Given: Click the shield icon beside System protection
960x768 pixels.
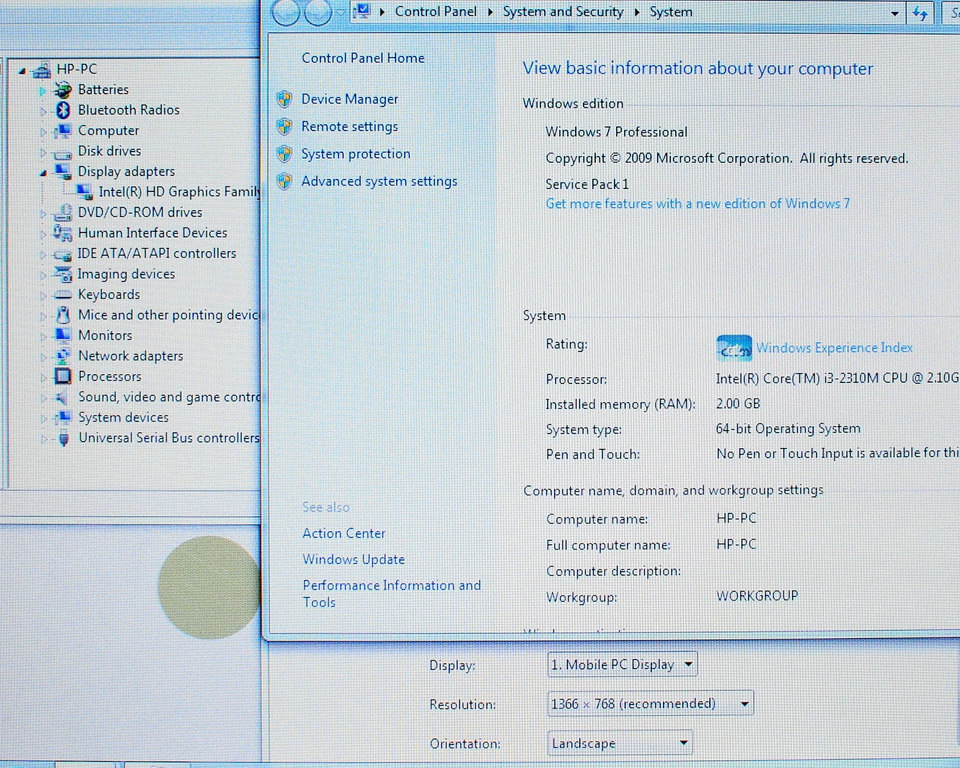Looking at the screenshot, I should coord(284,154).
